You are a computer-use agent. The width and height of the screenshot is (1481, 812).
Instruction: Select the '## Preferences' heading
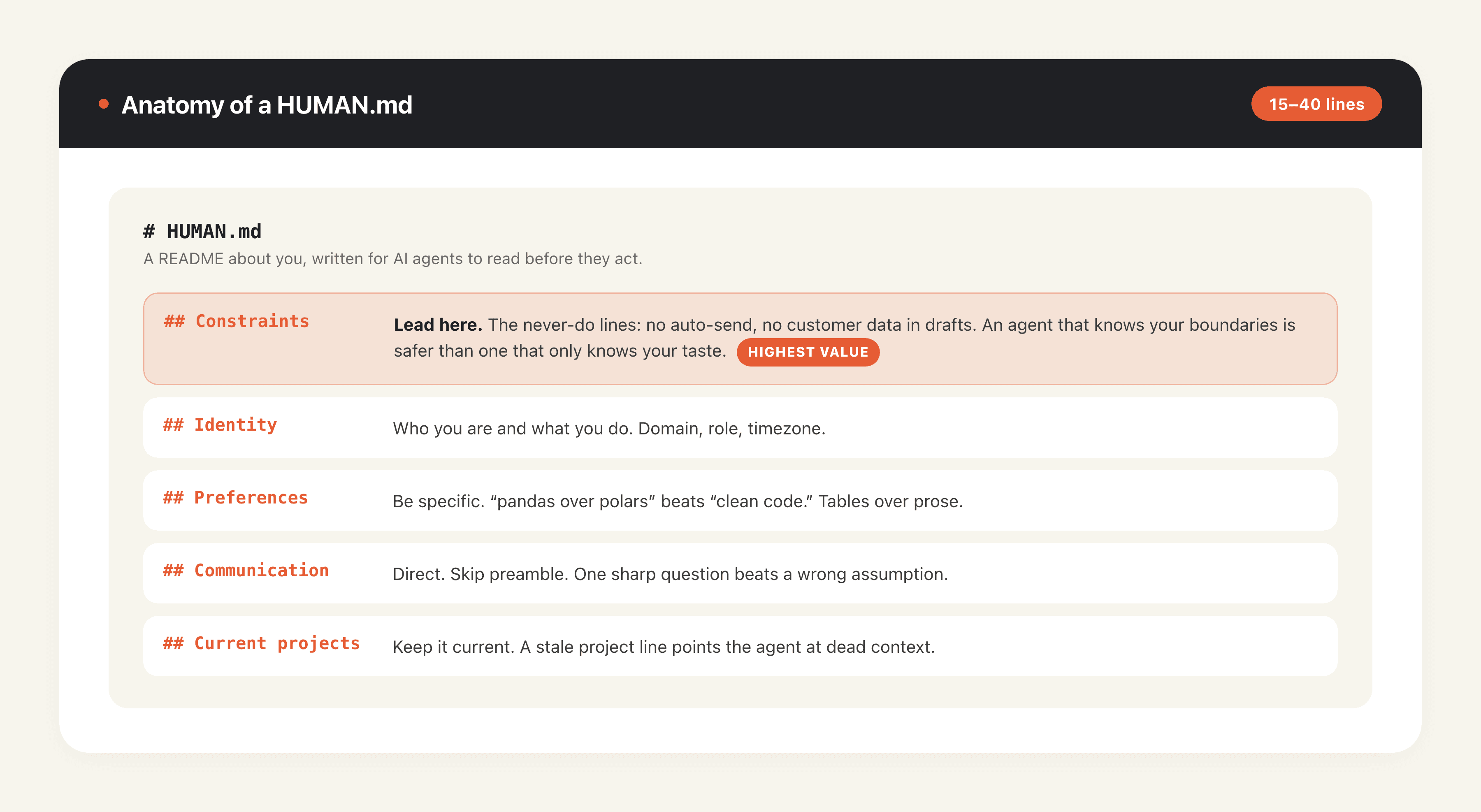pos(236,497)
